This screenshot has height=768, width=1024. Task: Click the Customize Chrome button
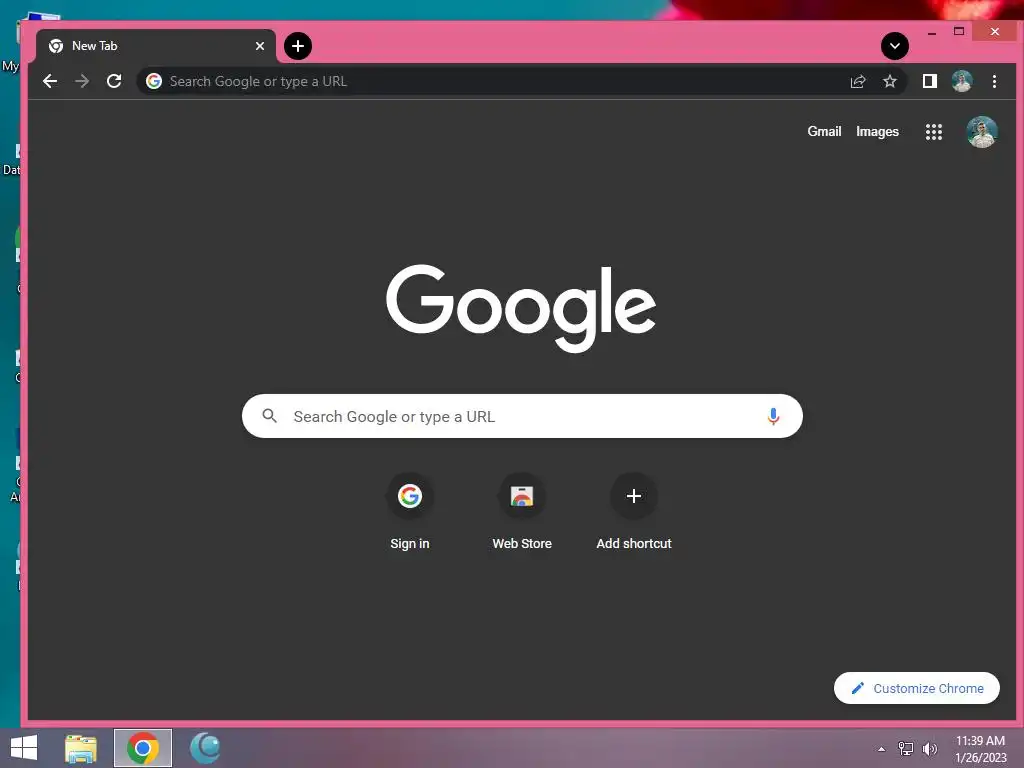(917, 688)
